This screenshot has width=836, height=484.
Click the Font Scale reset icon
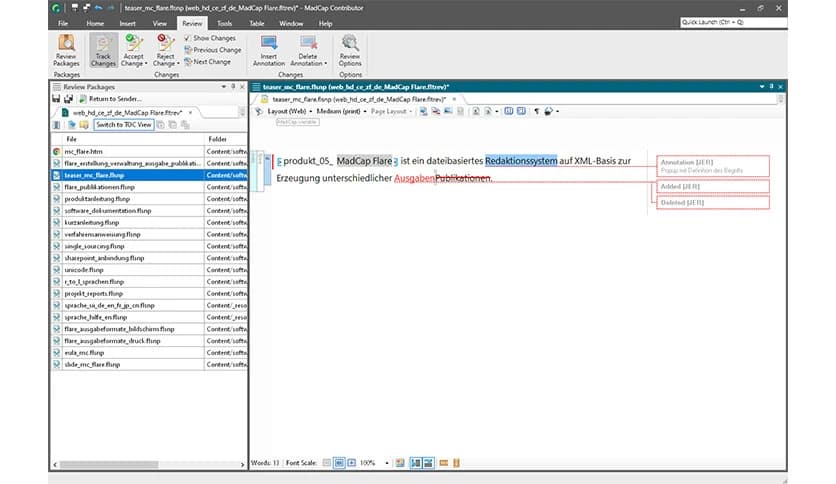point(339,463)
